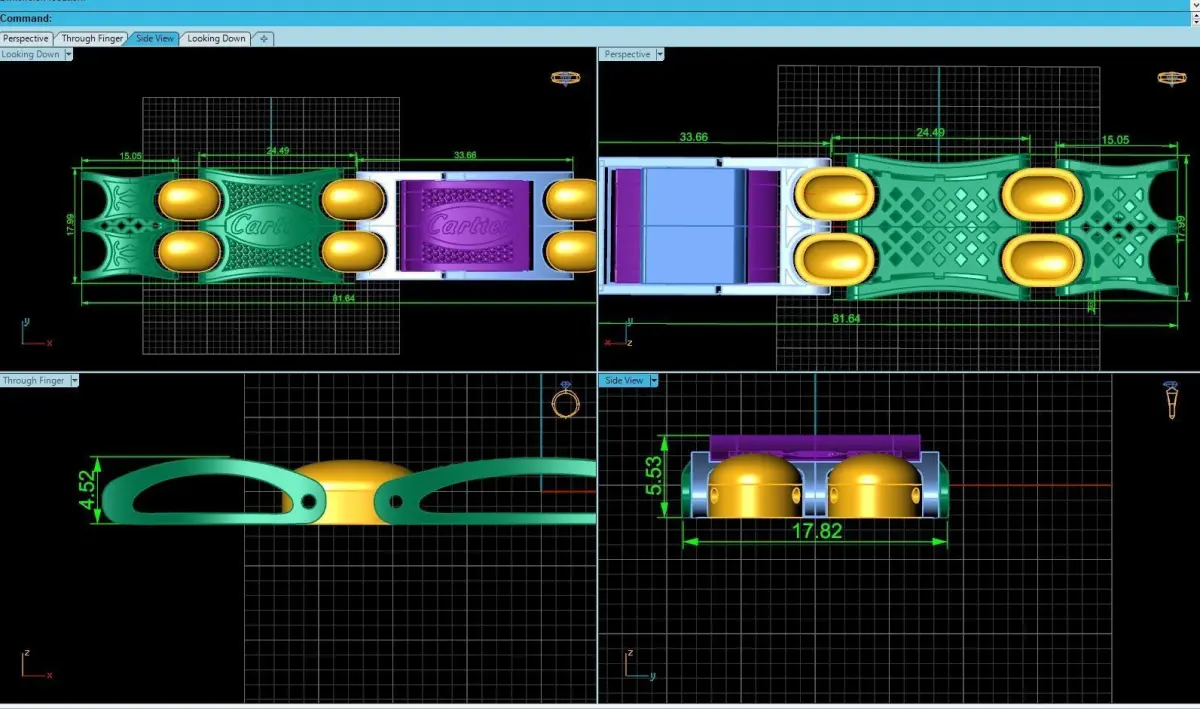Click the Side View viewport title label
This screenshot has height=709, width=1200.
click(624, 380)
